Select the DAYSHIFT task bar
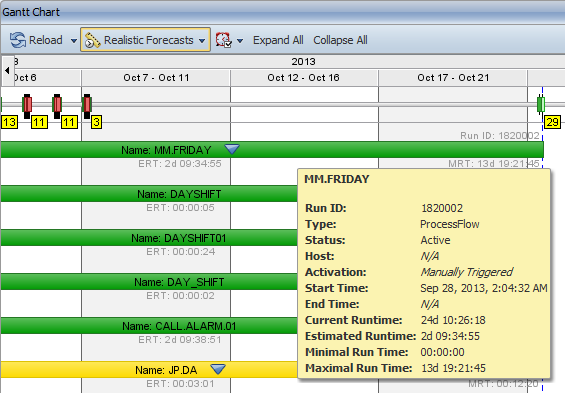Screen dimensions: 565x393 pyautogui.click(x=149, y=194)
